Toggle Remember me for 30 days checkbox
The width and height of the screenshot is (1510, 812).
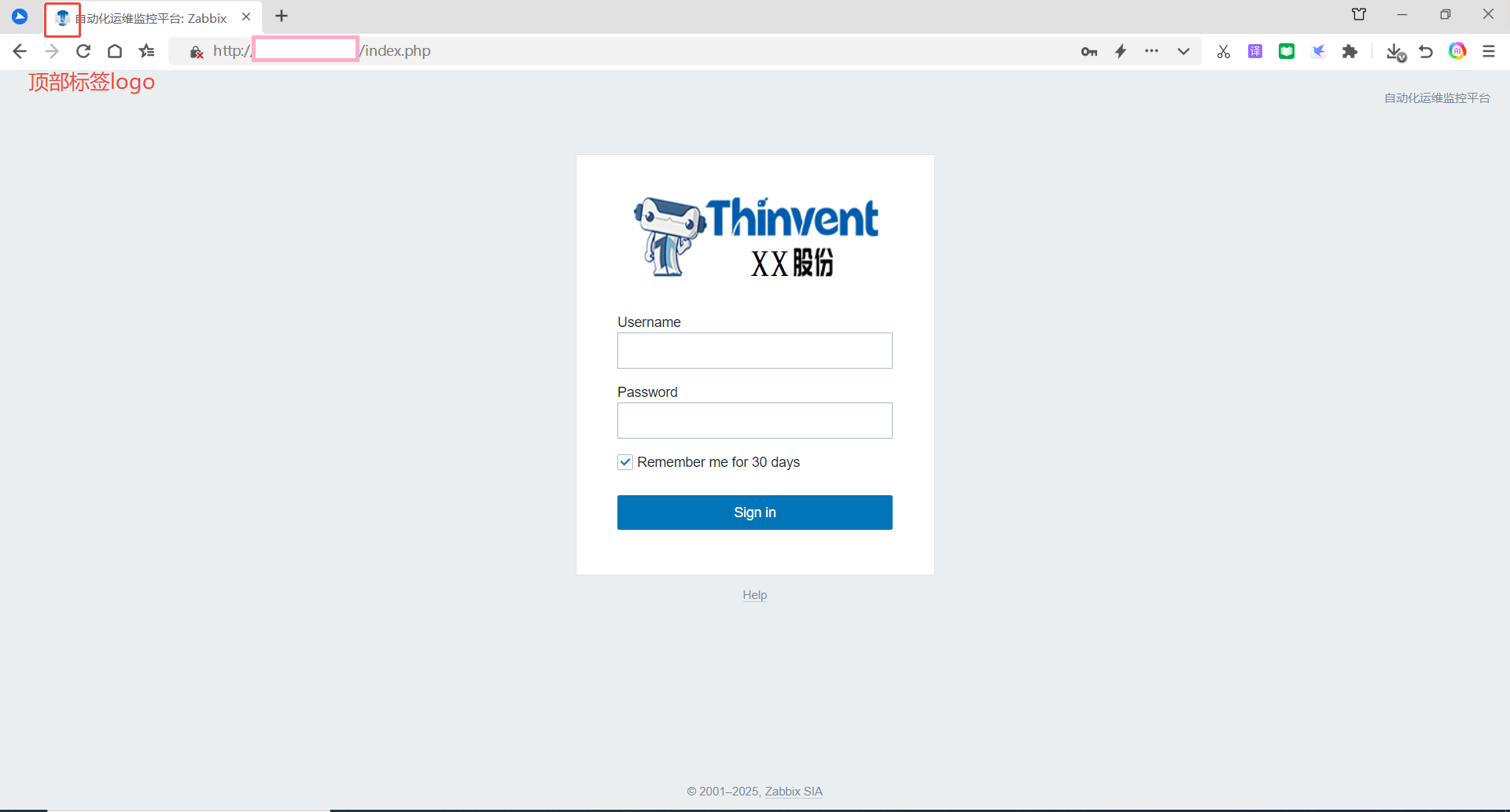click(x=625, y=462)
